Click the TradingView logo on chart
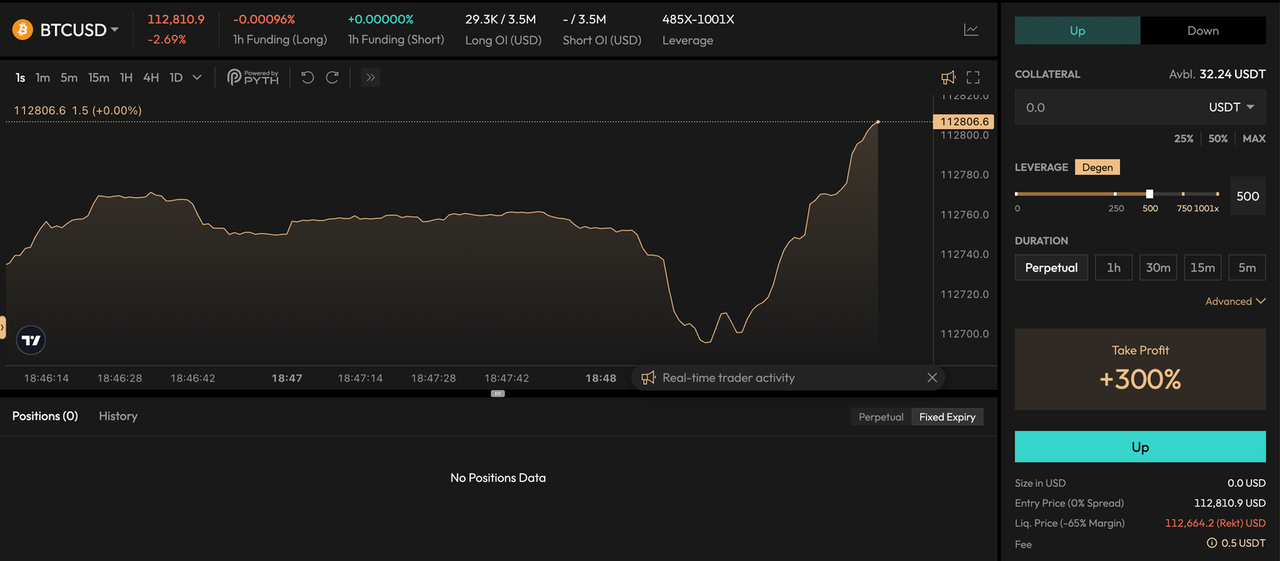The height and width of the screenshot is (561, 1280). point(31,340)
